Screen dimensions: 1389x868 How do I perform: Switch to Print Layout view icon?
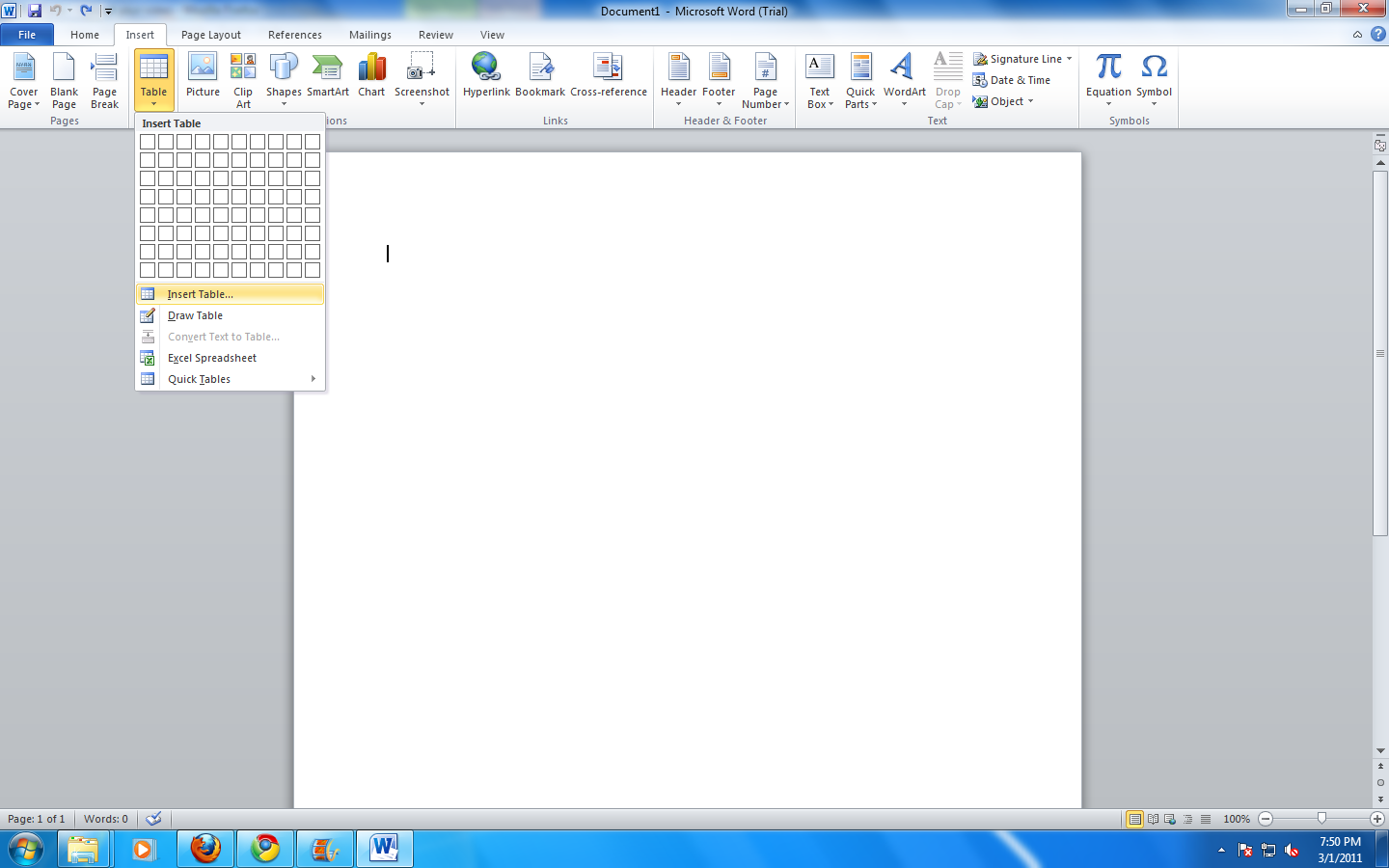pos(1135,819)
